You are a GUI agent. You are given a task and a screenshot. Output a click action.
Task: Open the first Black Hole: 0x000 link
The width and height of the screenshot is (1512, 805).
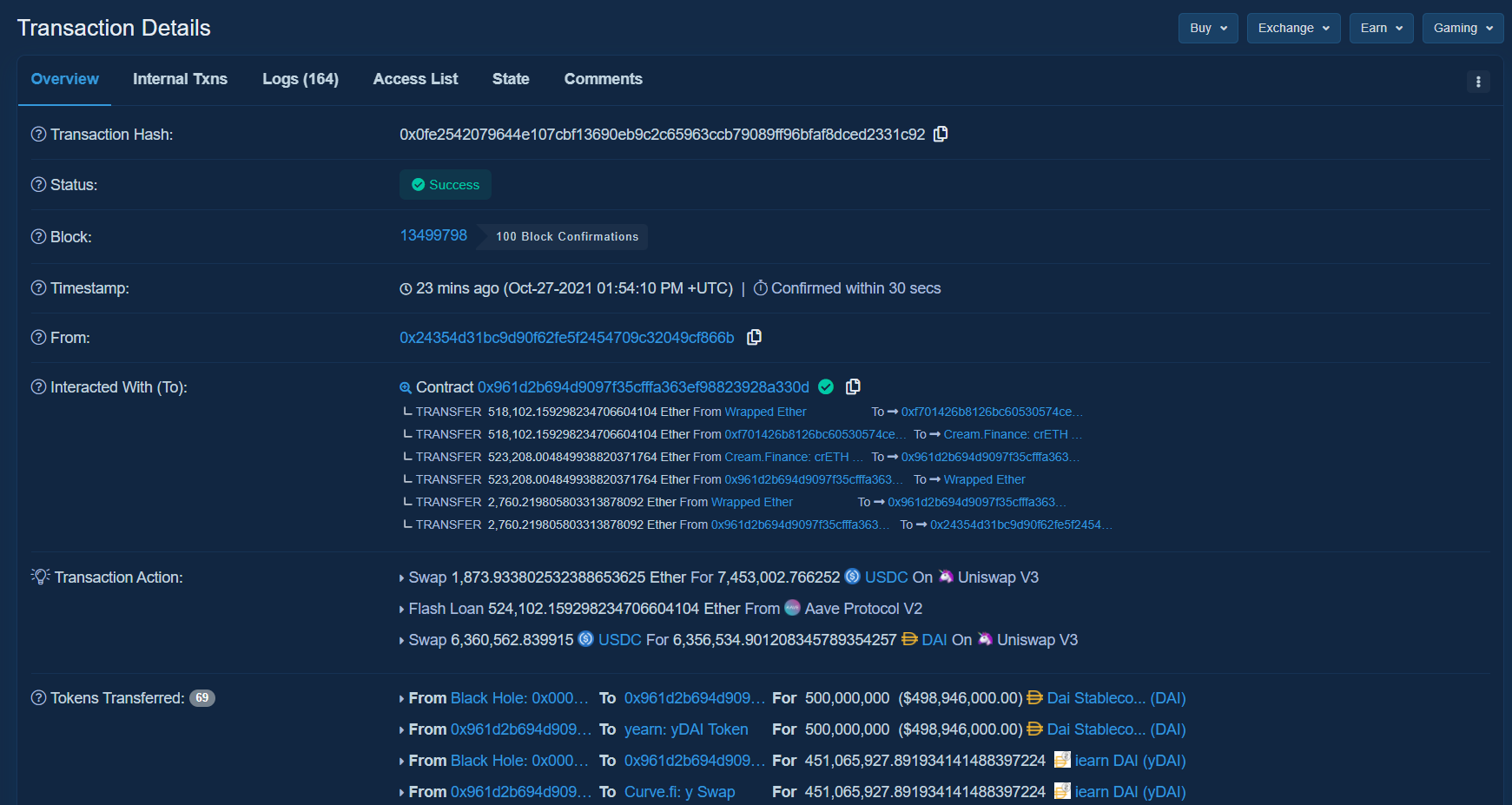point(519,697)
